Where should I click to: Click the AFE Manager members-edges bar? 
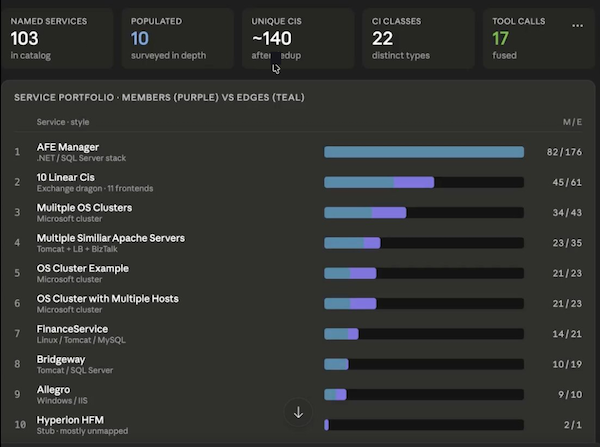click(x=424, y=152)
